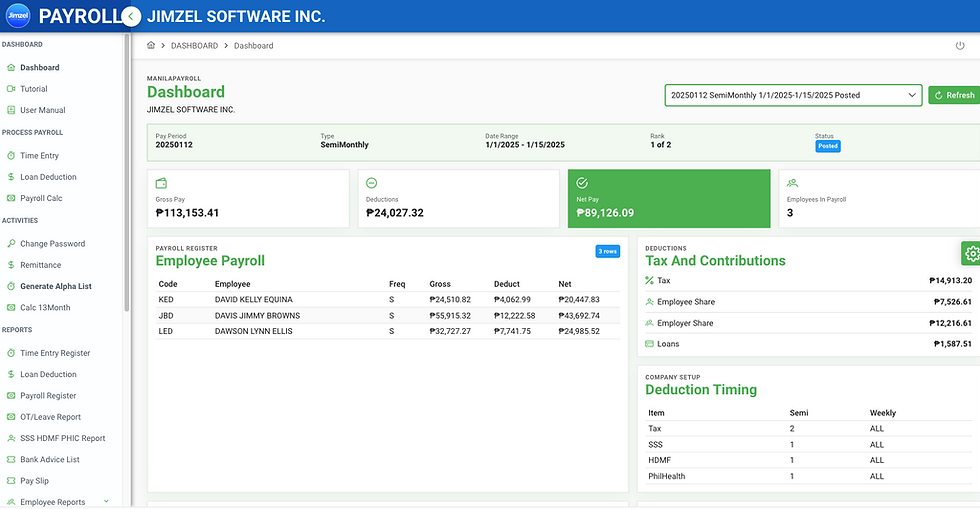Screen dimensions: 980x509
Task: Click the Generate Alpha List icon
Action: [11, 286]
